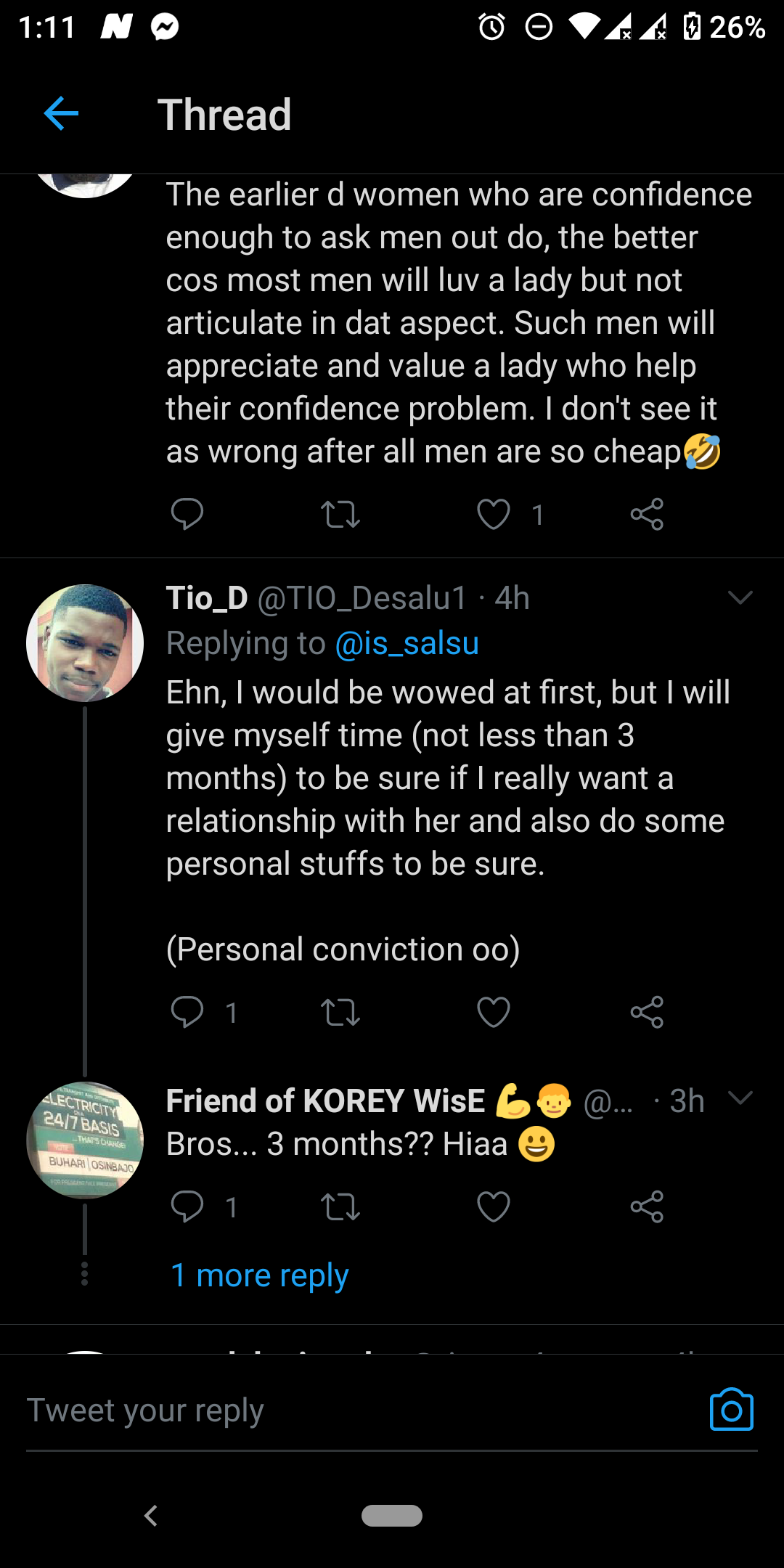The width and height of the screenshot is (784, 1568).
Task: Open Tio_D's profile picture
Action: tap(85, 643)
